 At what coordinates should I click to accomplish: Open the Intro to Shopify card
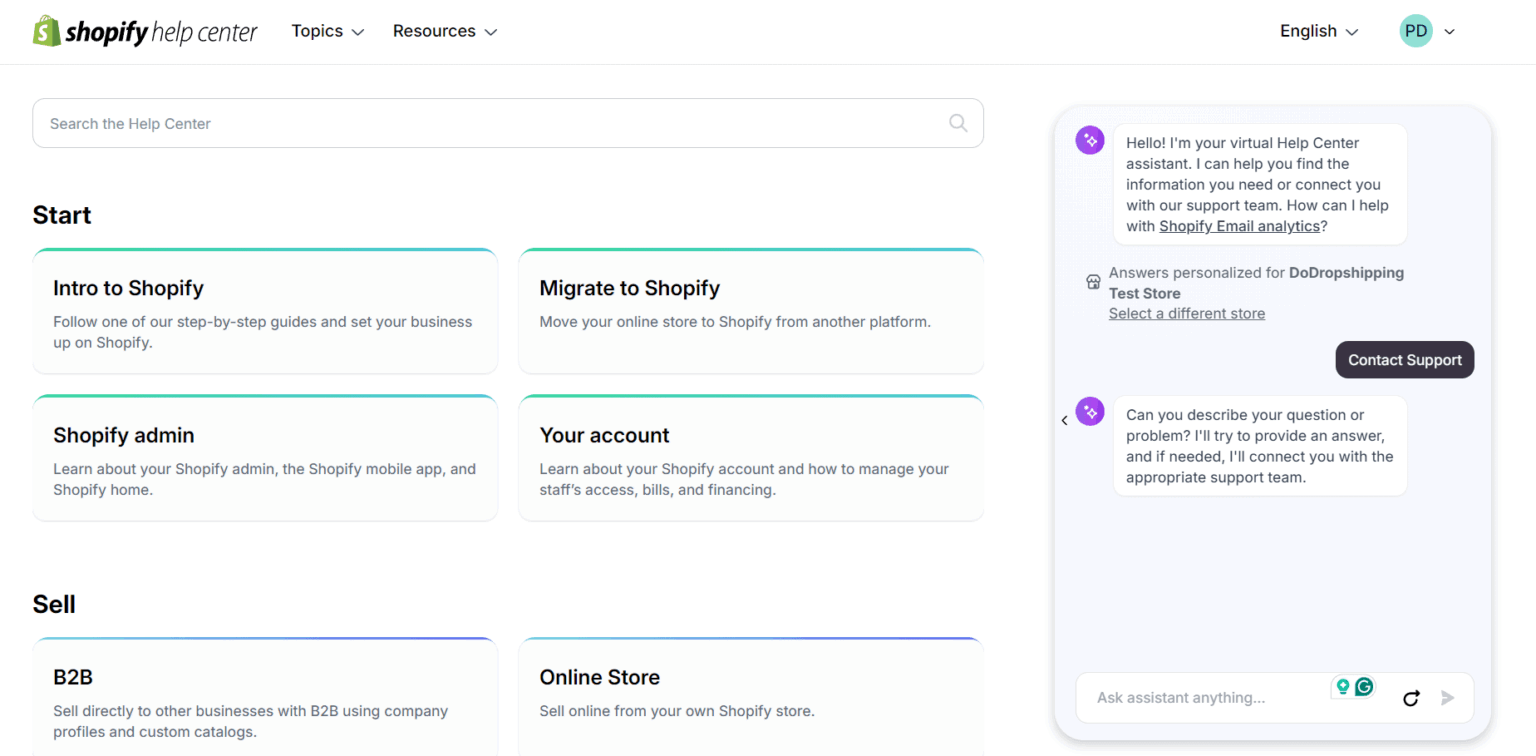[x=265, y=311]
